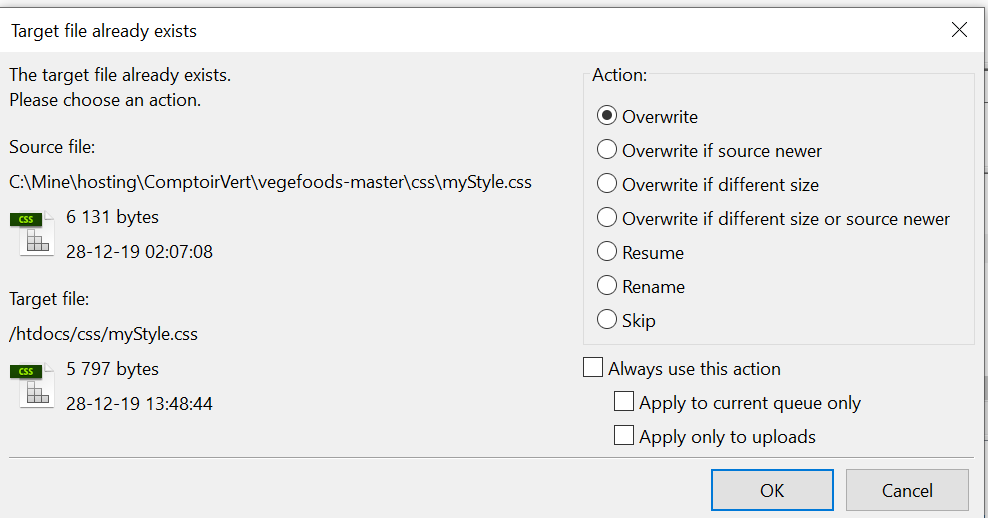Click the target path /htdocs/css/myStyle.css
The image size is (988, 518).
coord(103,334)
